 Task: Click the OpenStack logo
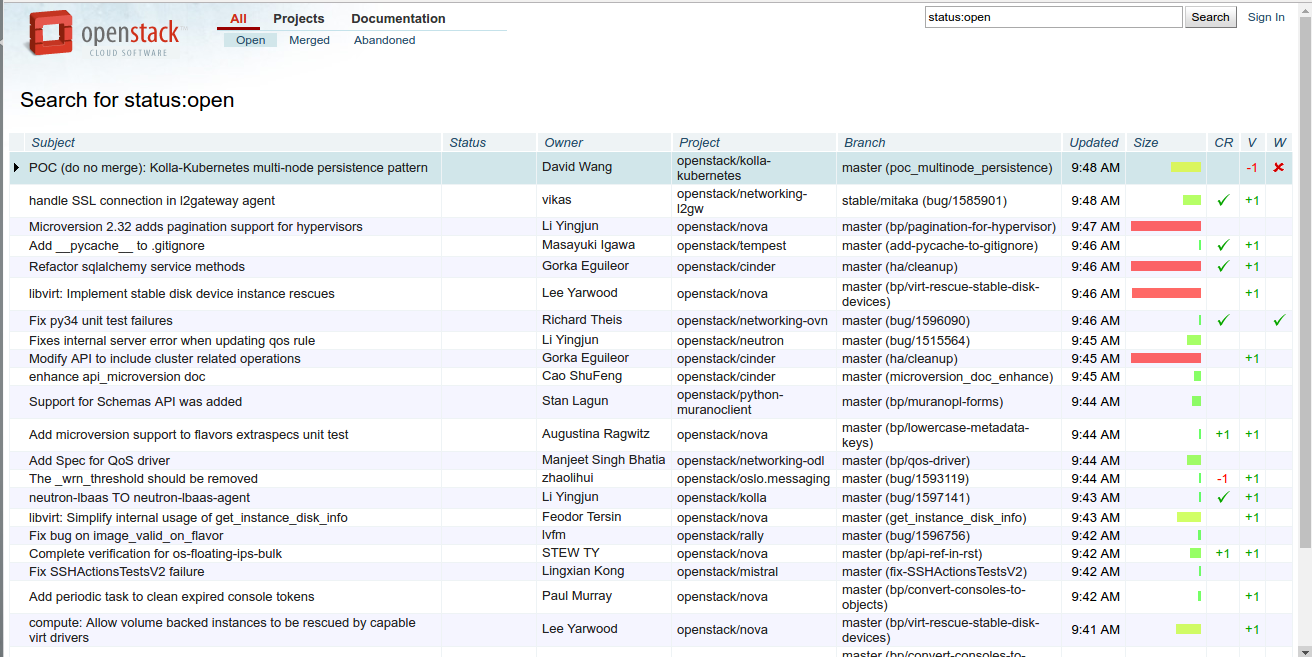coord(103,33)
